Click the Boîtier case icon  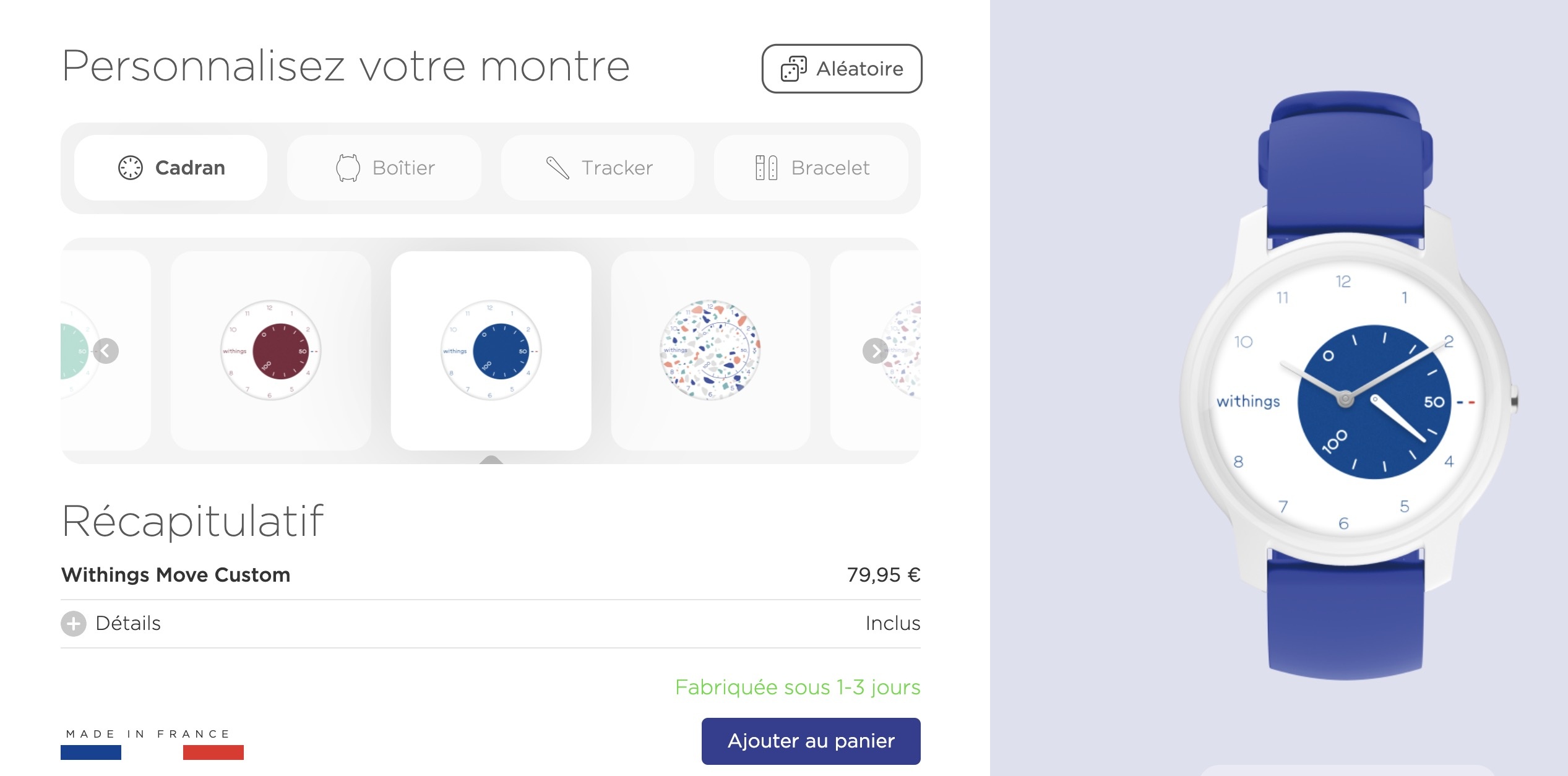[348, 168]
